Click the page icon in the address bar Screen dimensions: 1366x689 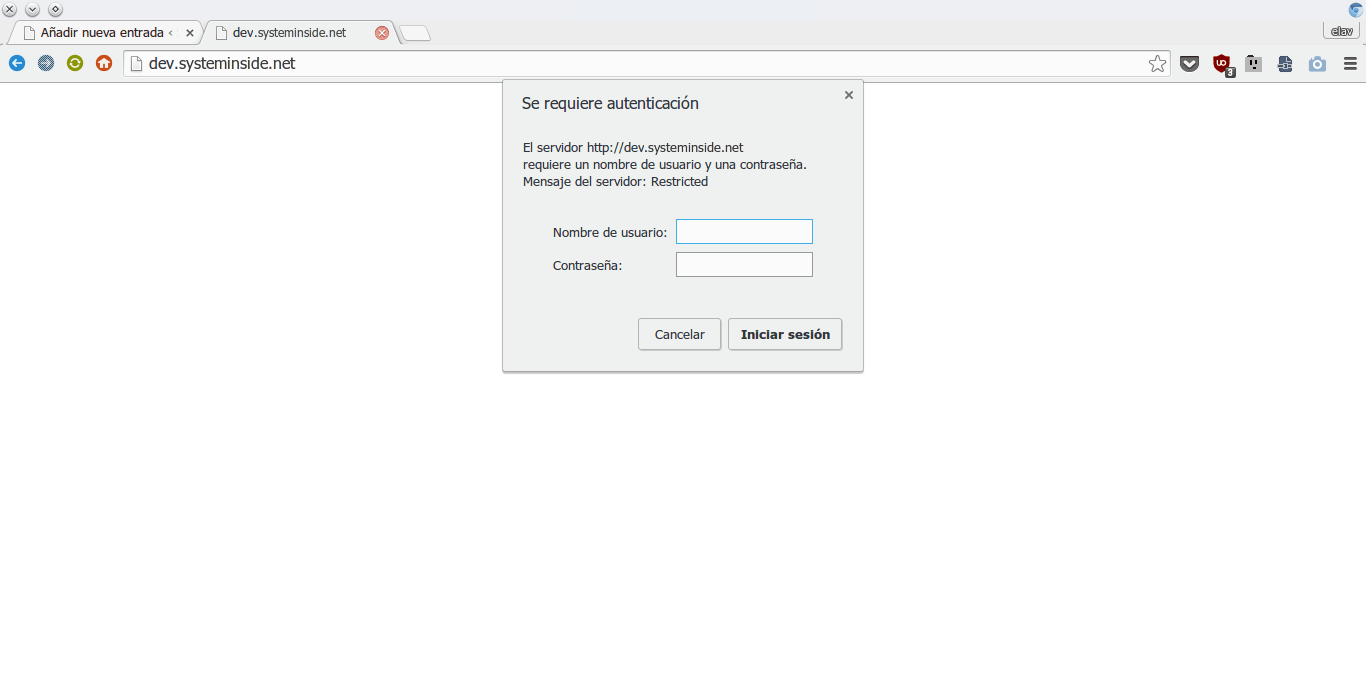tap(134, 62)
